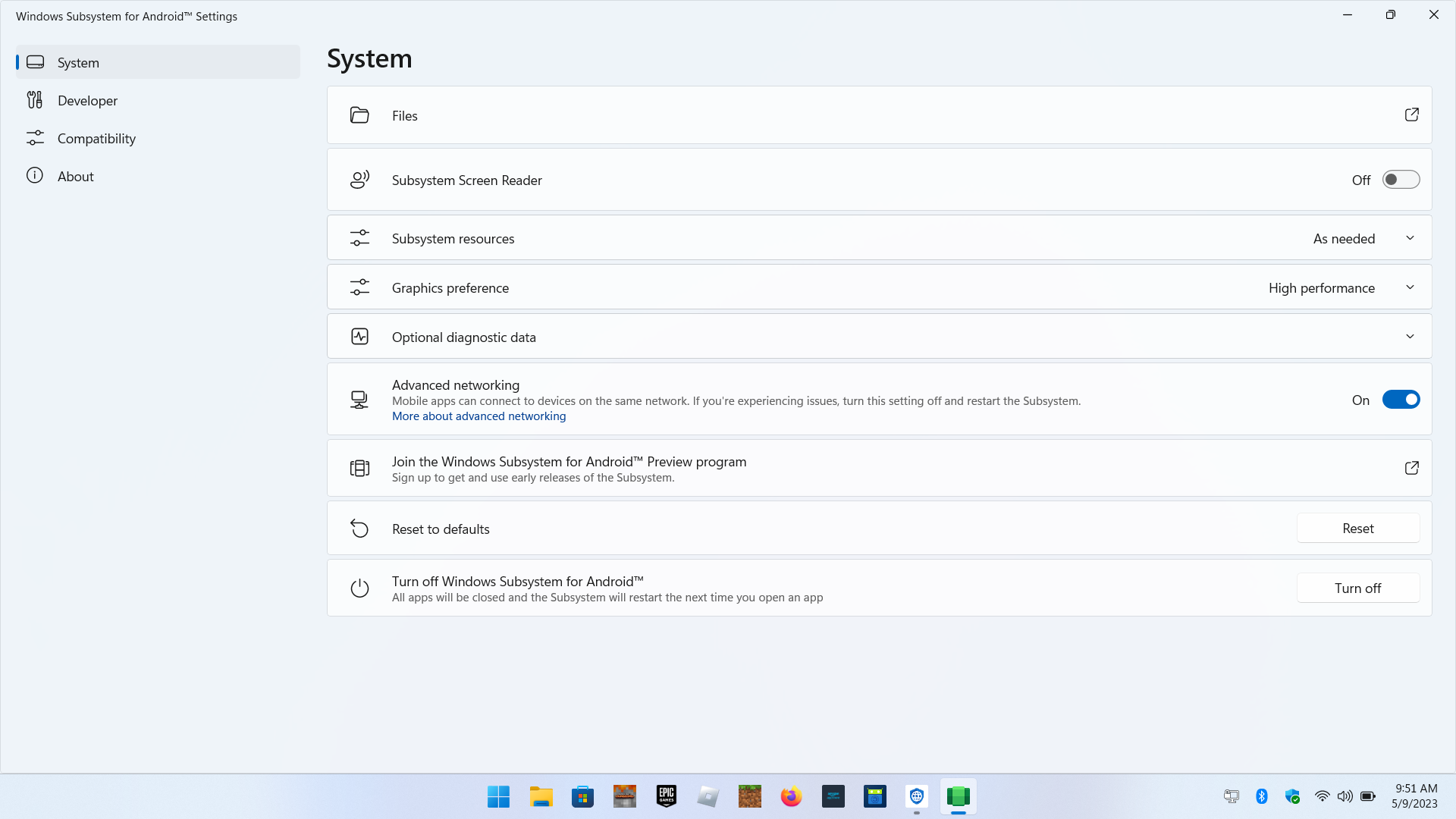Turn on Subsystem Screen Reader toggle

click(x=1401, y=180)
